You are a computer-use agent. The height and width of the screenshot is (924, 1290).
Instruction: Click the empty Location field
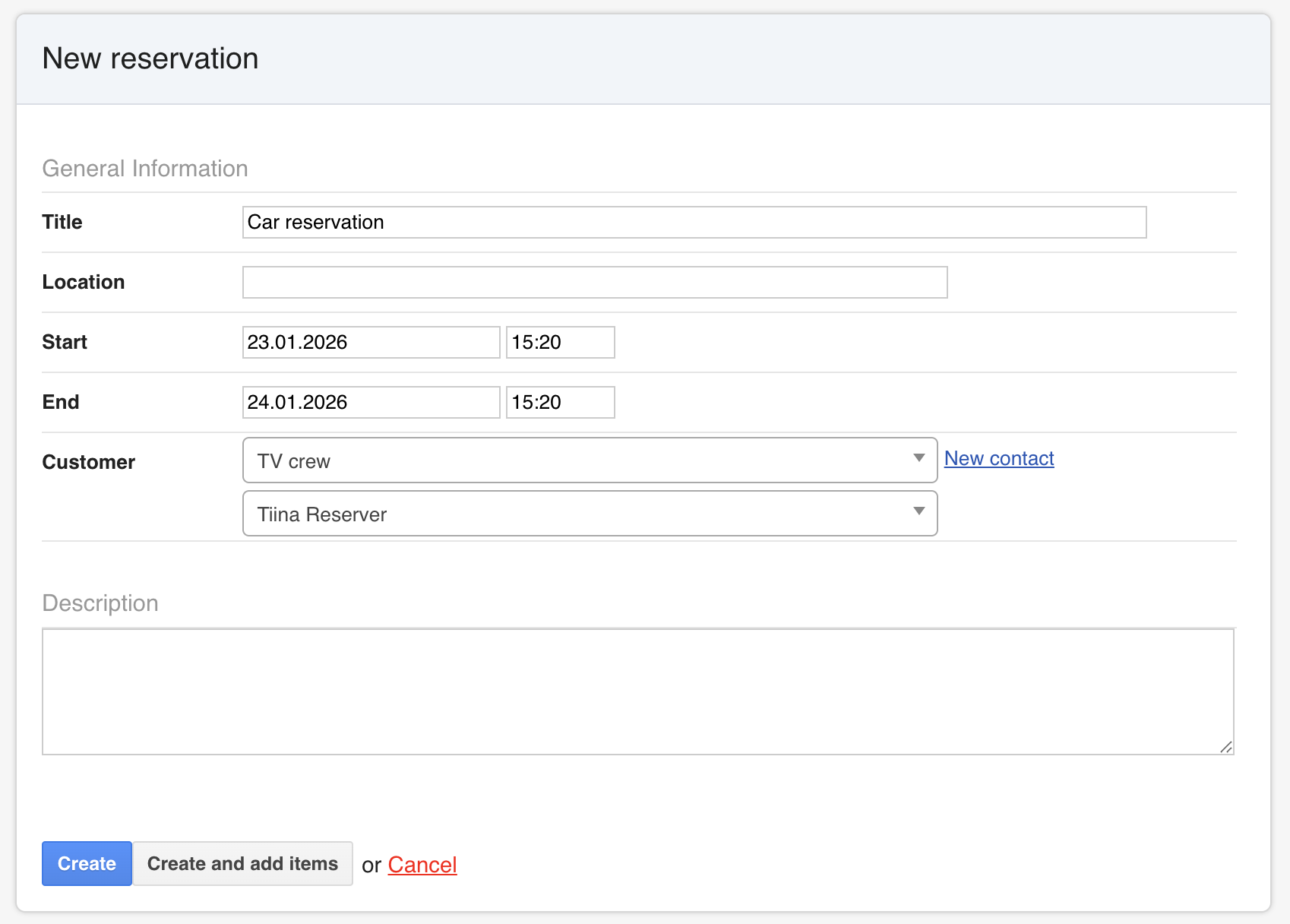tap(594, 283)
